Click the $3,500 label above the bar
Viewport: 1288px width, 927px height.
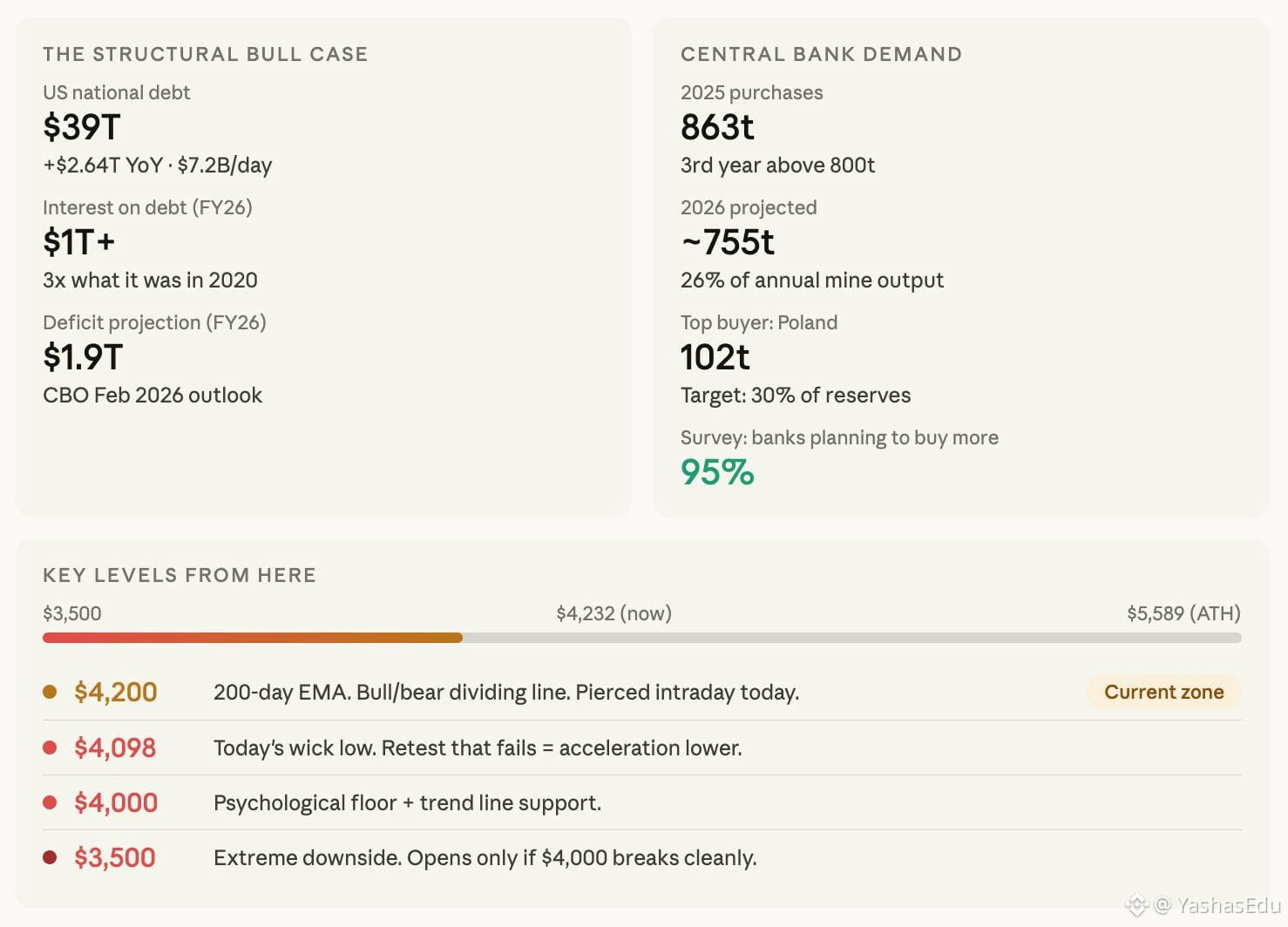point(72,613)
